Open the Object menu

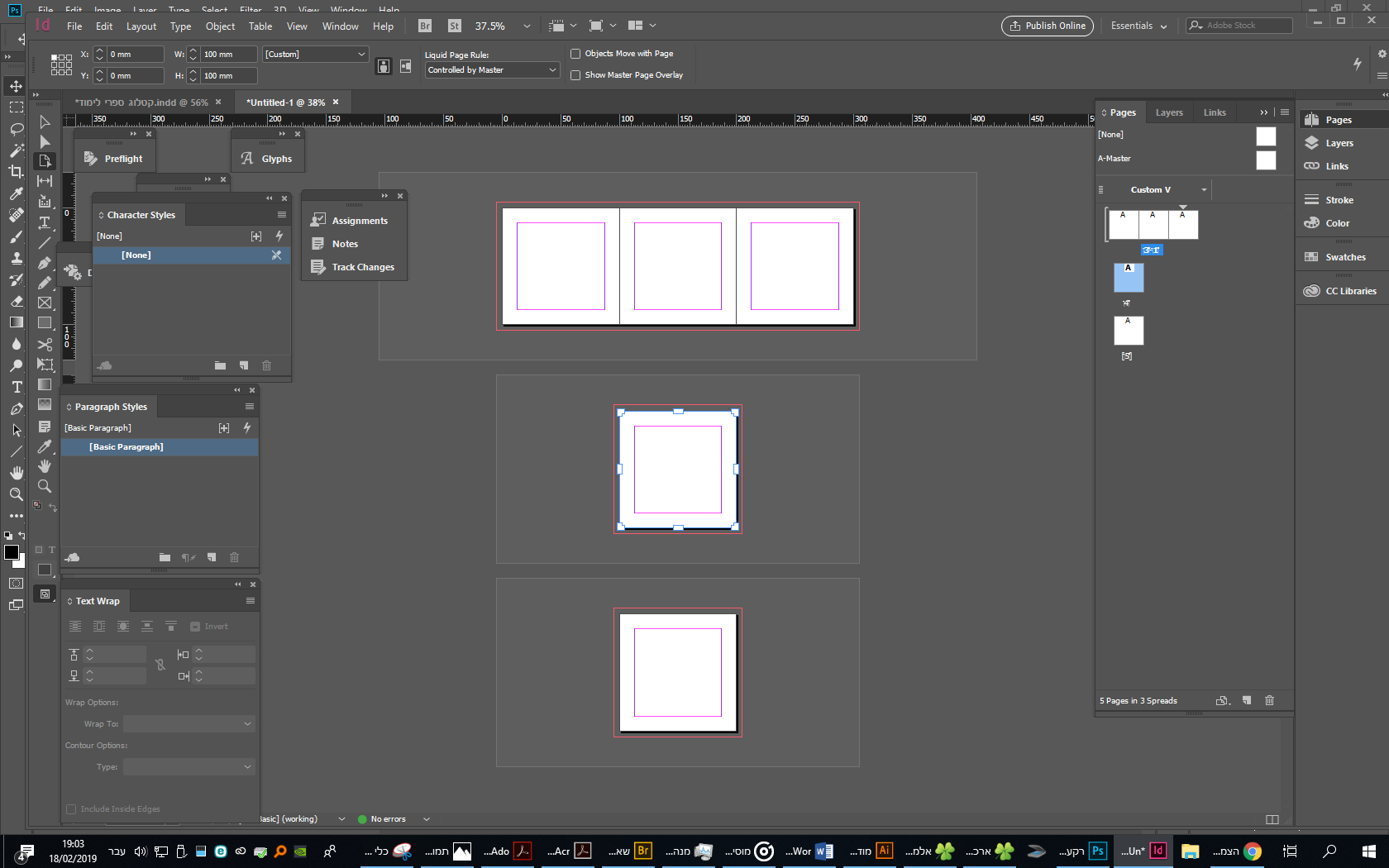pyautogui.click(x=220, y=26)
